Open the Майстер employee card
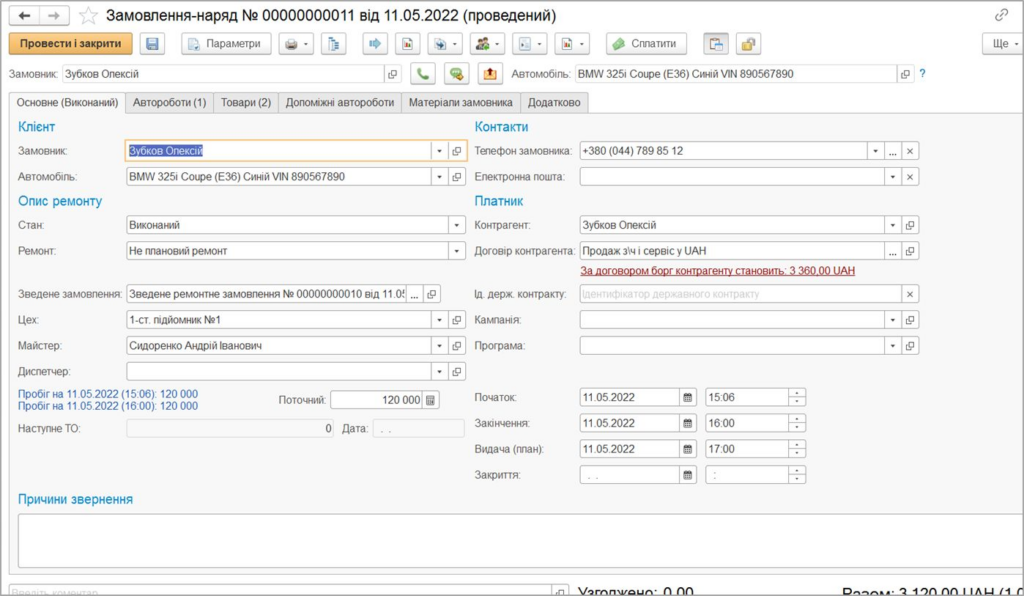This screenshot has height=596, width=1024. (456, 346)
